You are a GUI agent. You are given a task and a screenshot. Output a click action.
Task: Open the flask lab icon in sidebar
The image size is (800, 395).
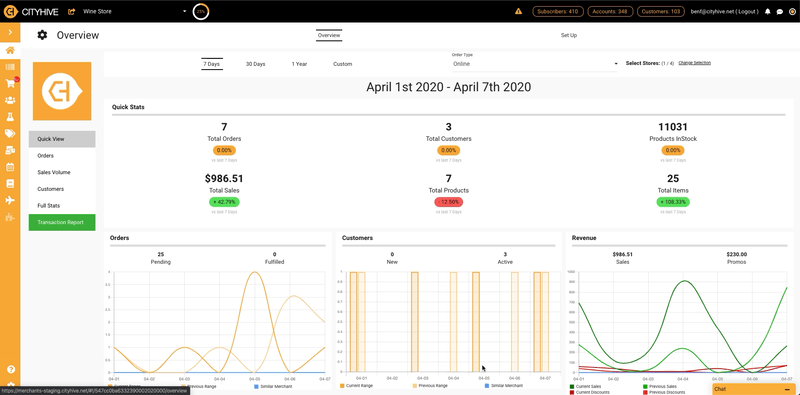pos(10,117)
